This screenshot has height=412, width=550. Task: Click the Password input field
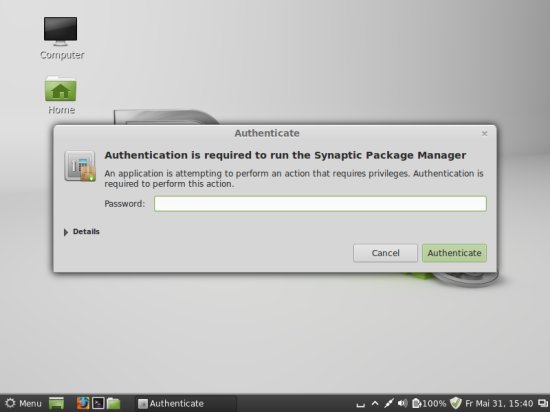point(320,204)
